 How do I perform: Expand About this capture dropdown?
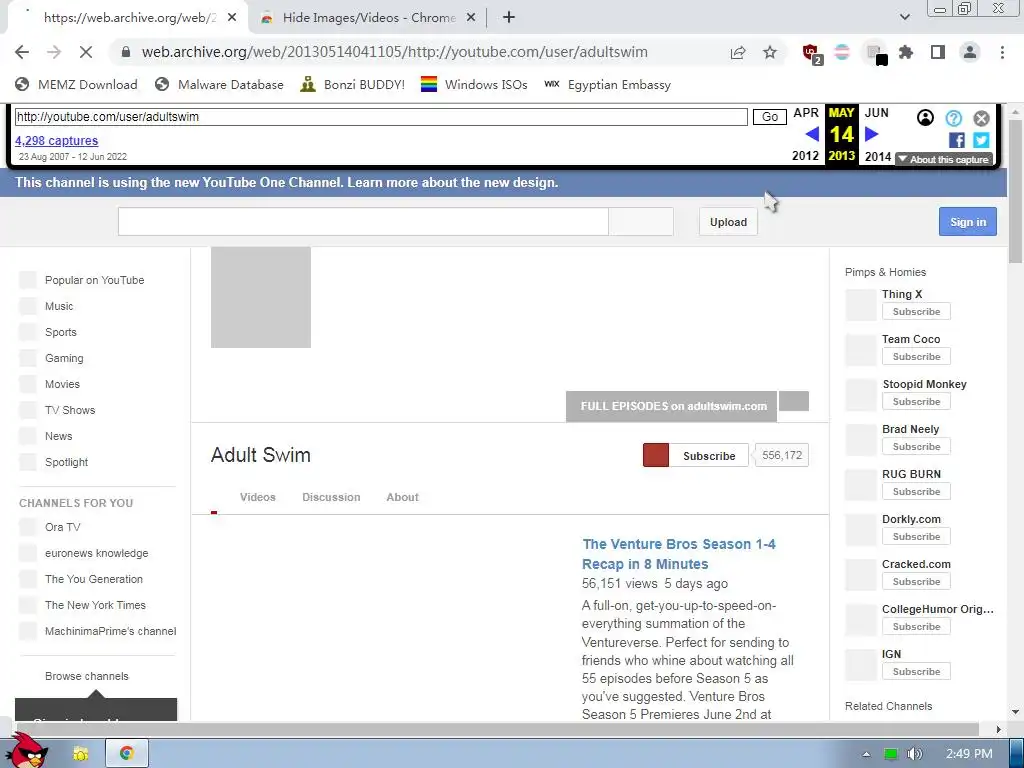click(944, 159)
